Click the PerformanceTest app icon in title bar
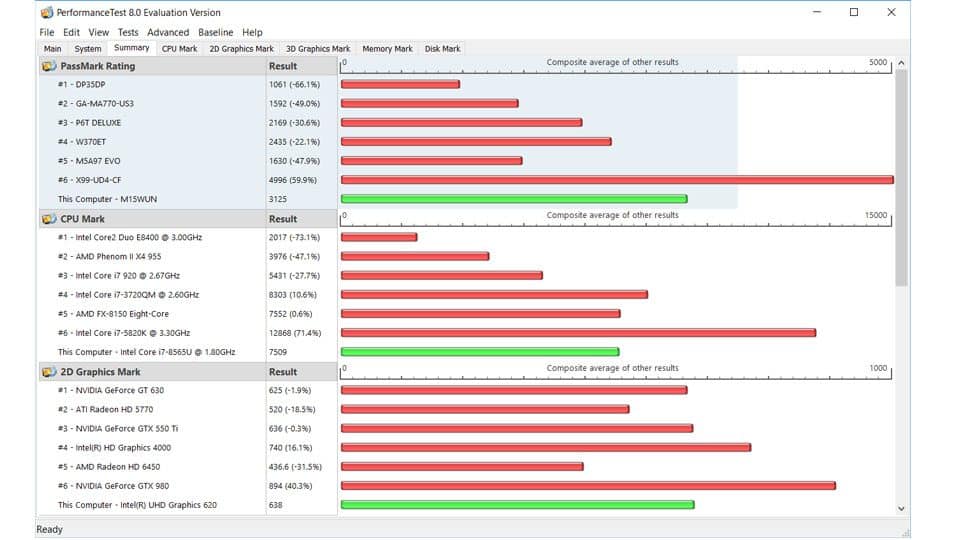The width and height of the screenshot is (960, 540). point(46,13)
